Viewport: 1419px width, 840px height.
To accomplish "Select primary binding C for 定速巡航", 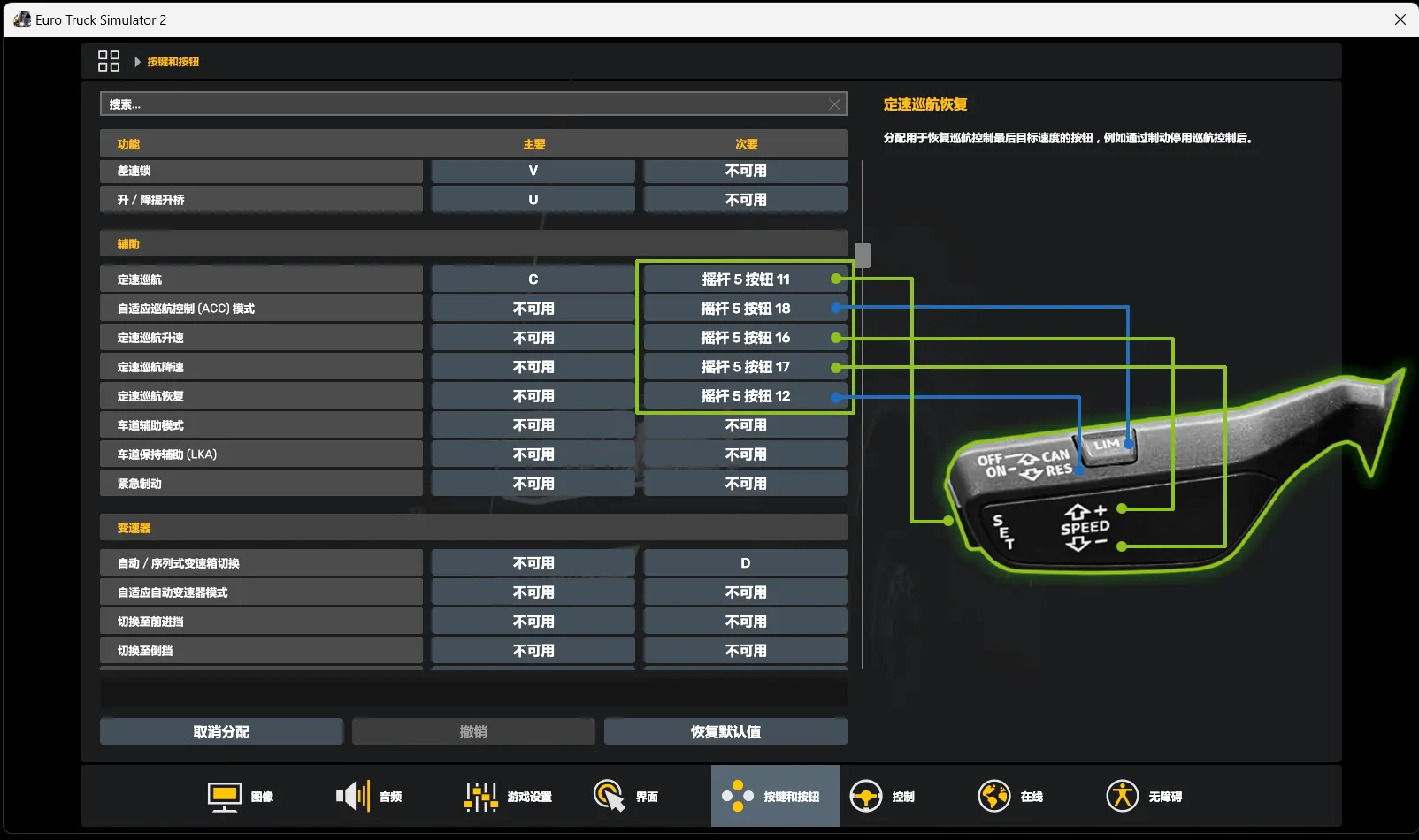I will pos(533,279).
